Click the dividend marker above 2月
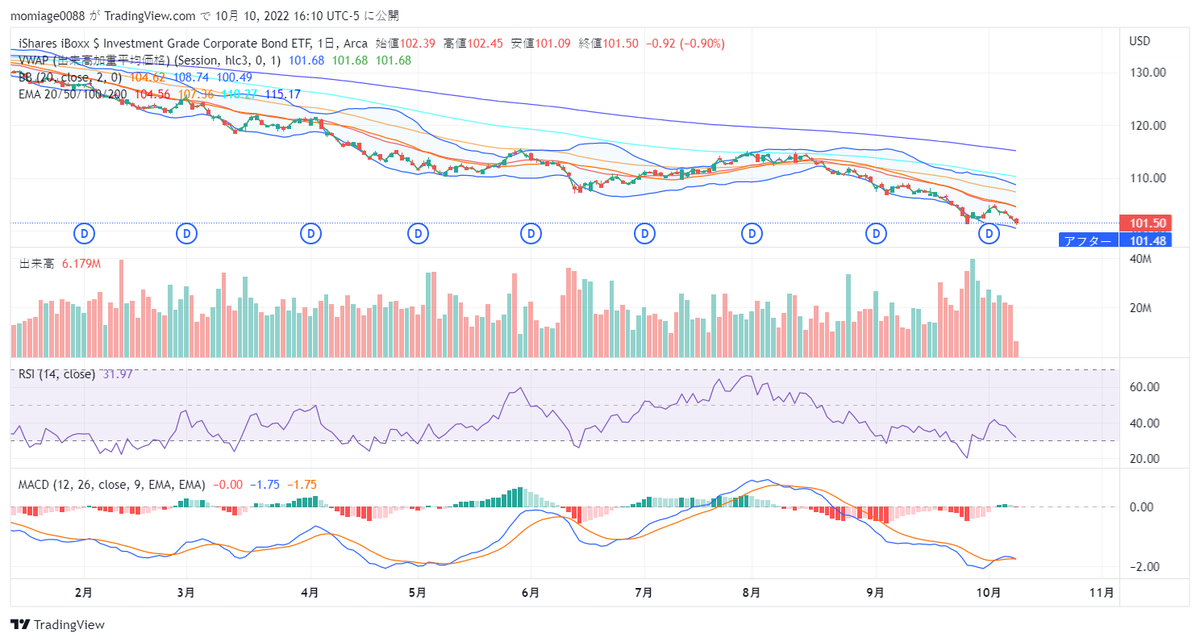 (86, 233)
